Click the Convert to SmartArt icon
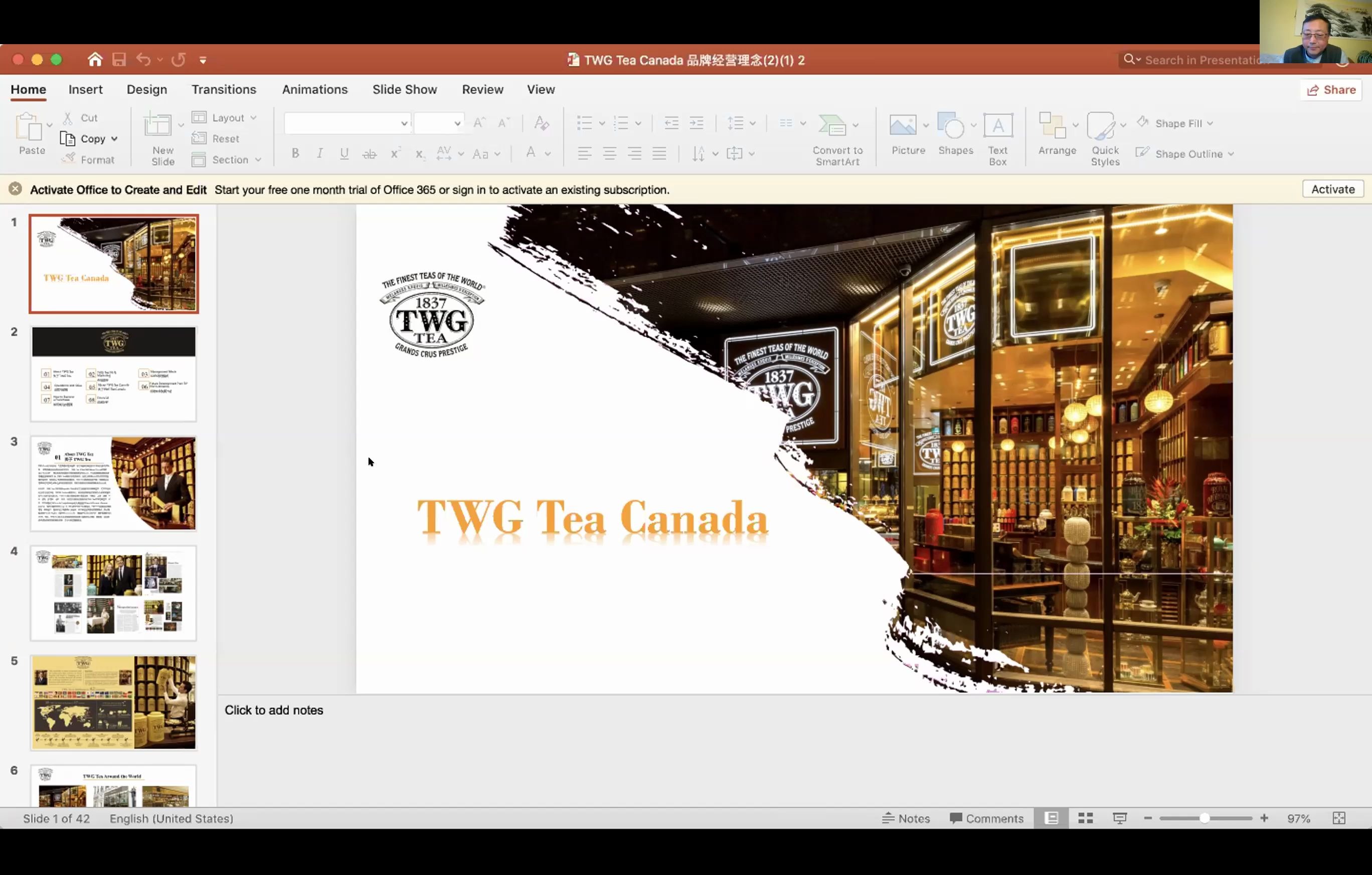The width and height of the screenshot is (1372, 875). 832,125
